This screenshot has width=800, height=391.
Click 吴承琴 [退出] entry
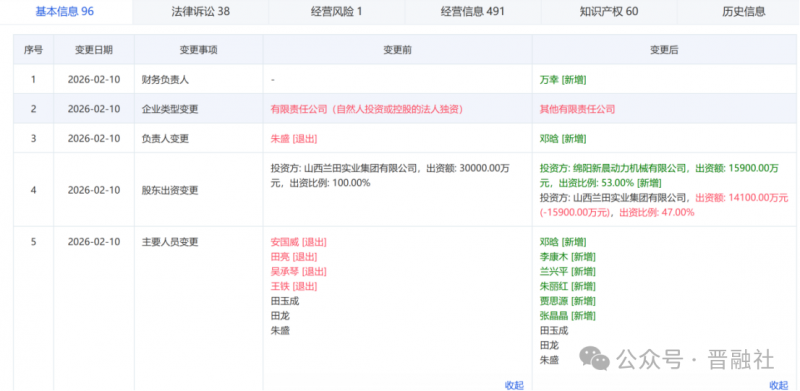click(x=298, y=272)
